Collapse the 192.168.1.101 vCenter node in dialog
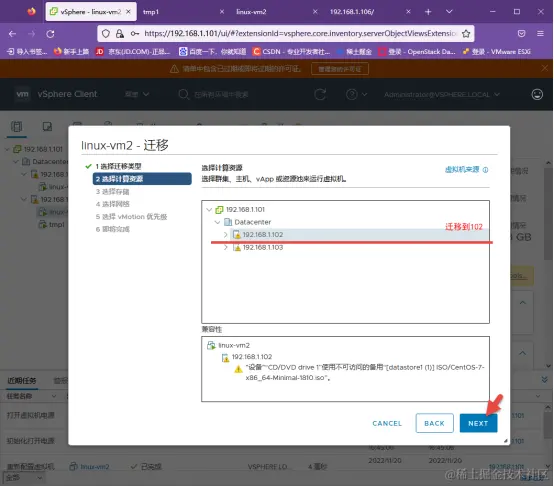The height and width of the screenshot is (486, 554). tap(209, 209)
